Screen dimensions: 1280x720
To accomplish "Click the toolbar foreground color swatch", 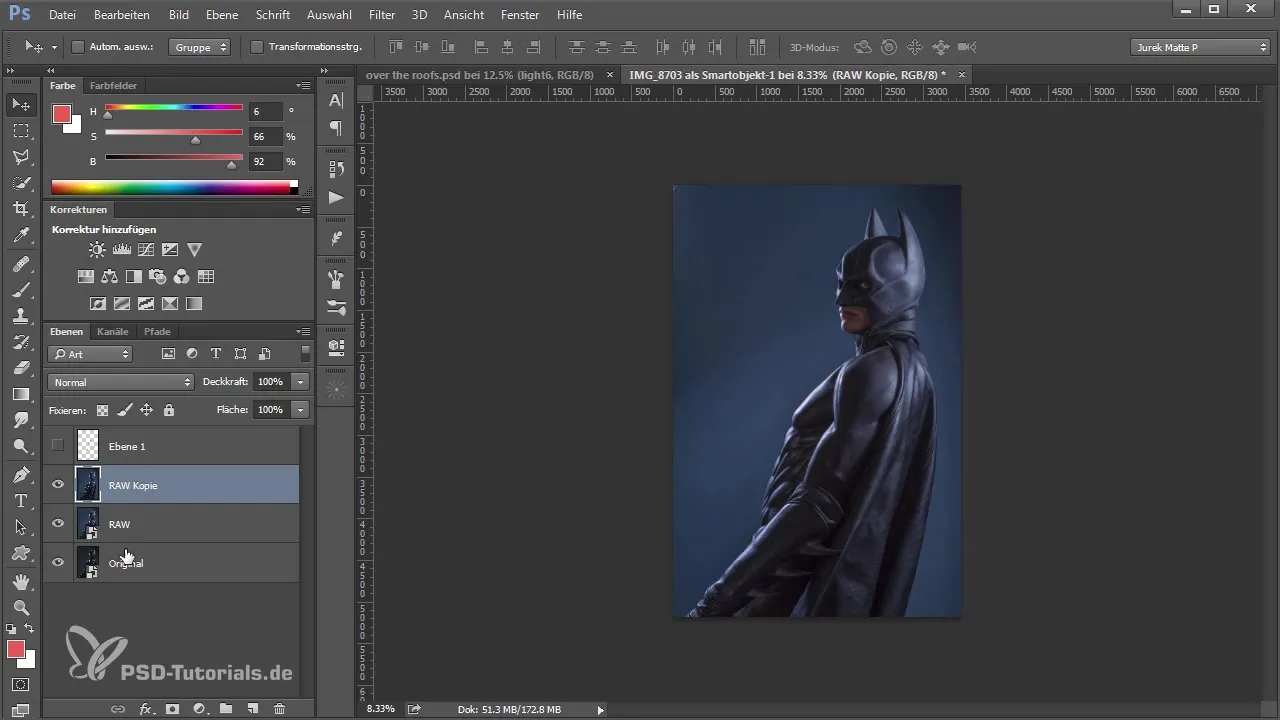I will [16, 650].
